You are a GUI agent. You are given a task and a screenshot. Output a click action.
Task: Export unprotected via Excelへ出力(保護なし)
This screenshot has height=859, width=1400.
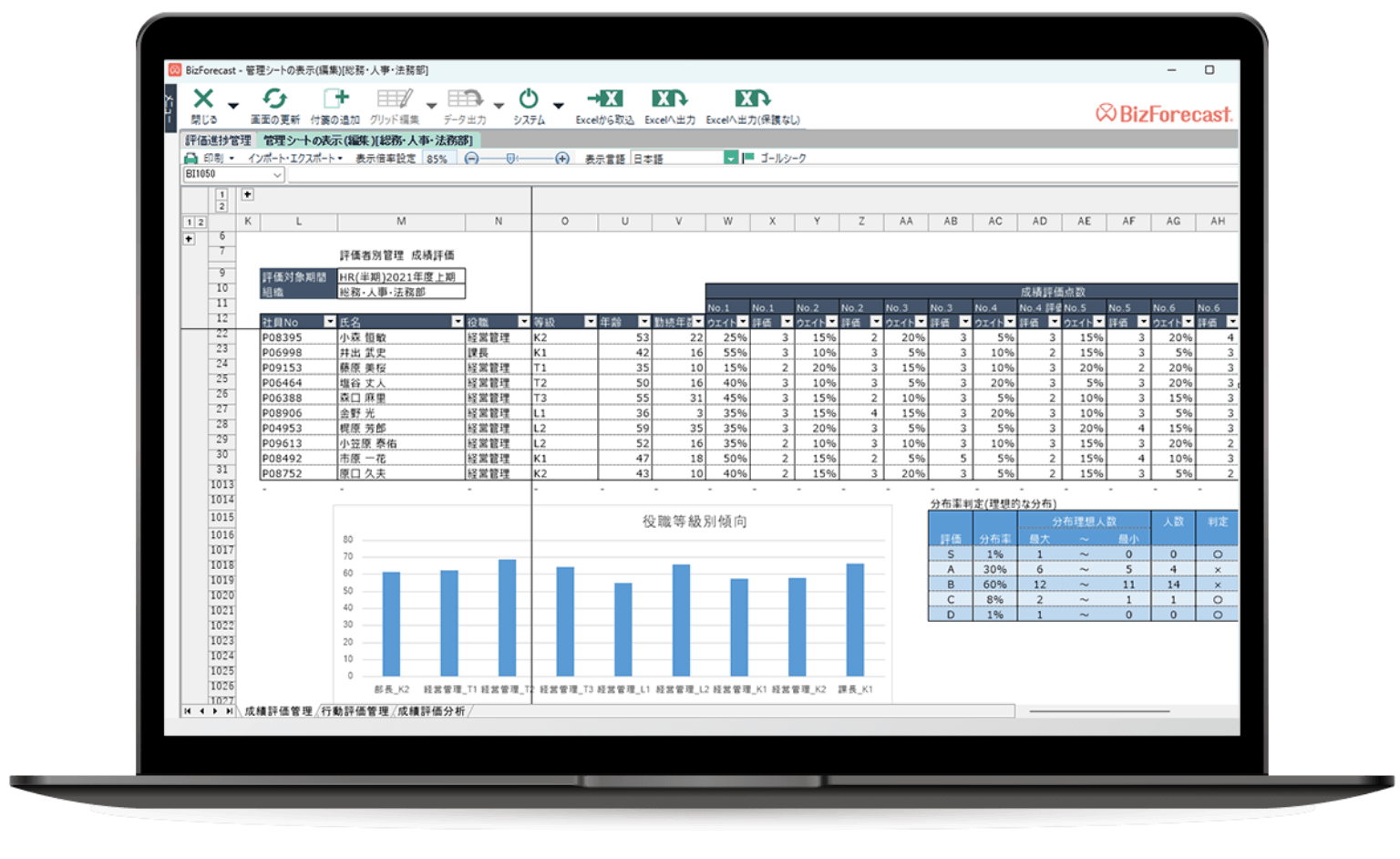(x=751, y=102)
